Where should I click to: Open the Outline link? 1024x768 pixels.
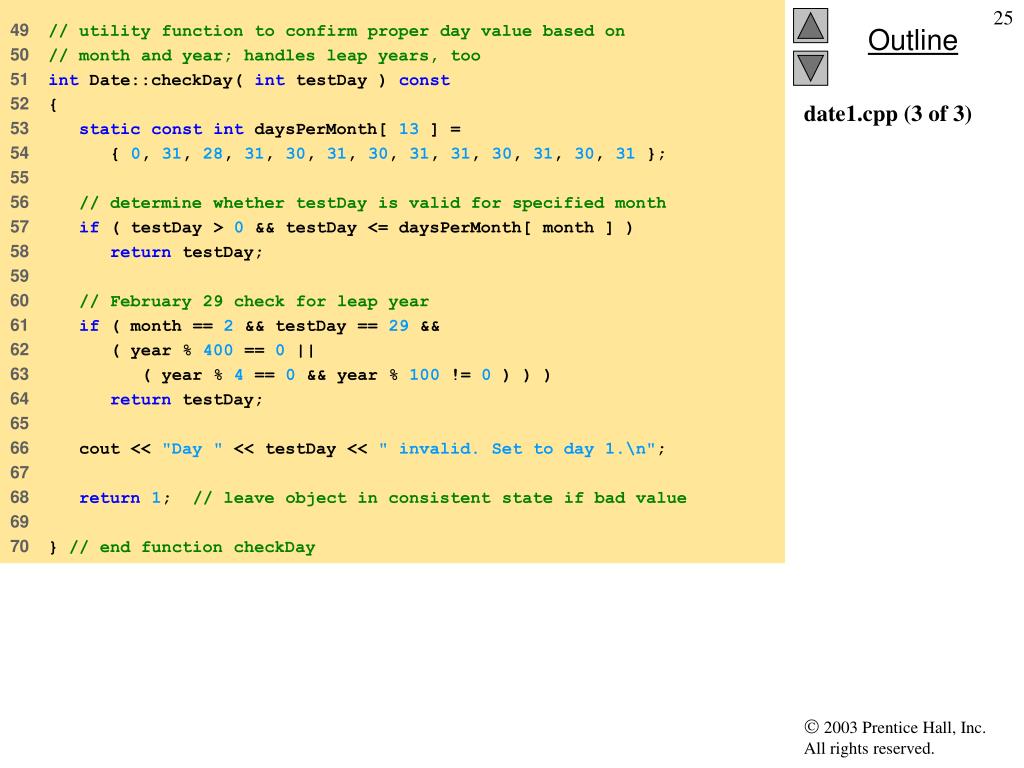point(912,41)
